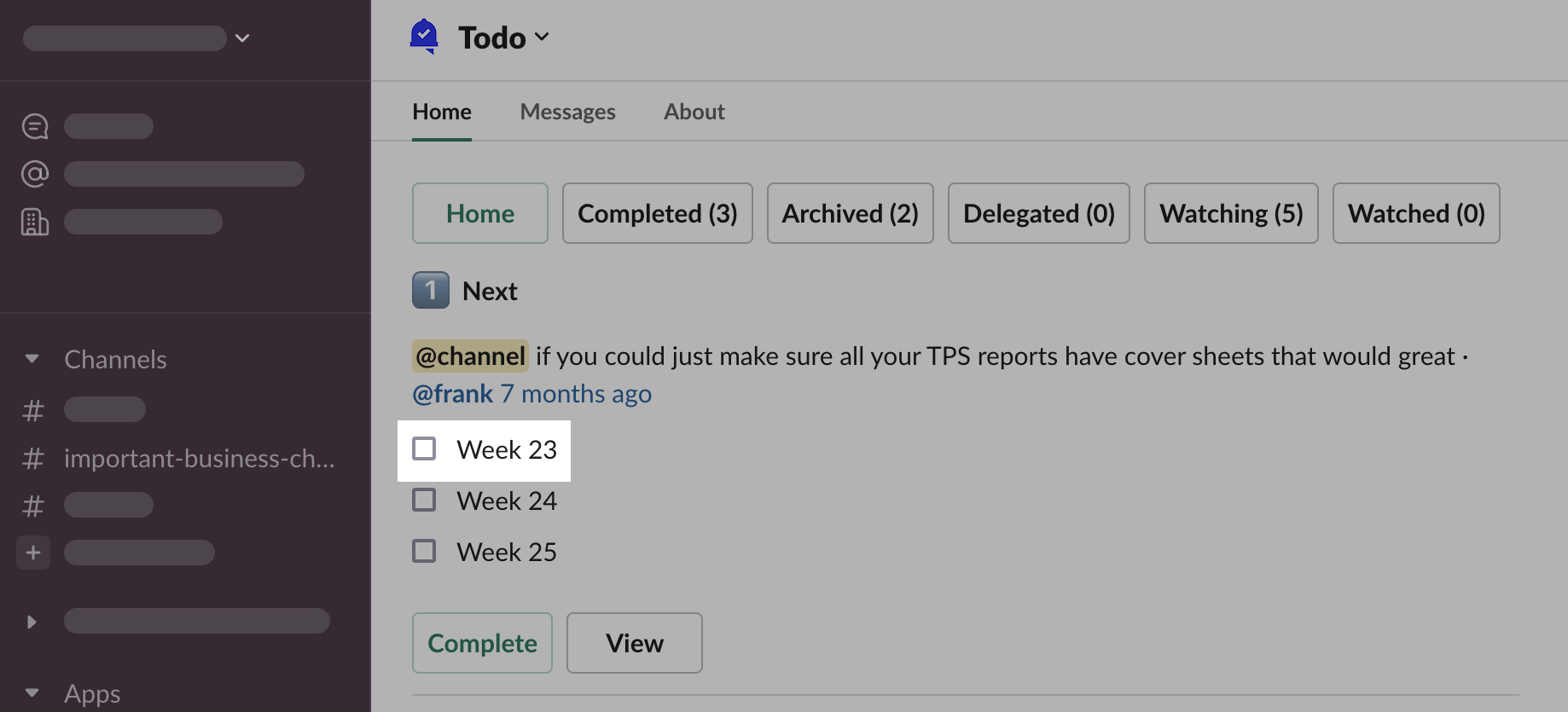Open the mentions @ icon in sidebar
This screenshot has height=712, width=1568.
click(35, 174)
